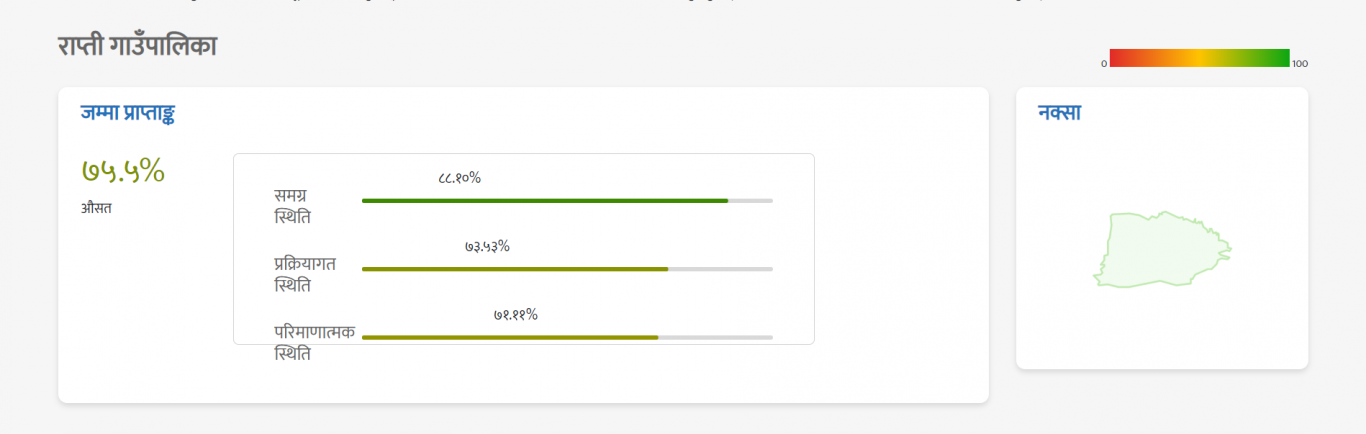Click the ७१.११% percentage label

(515, 314)
